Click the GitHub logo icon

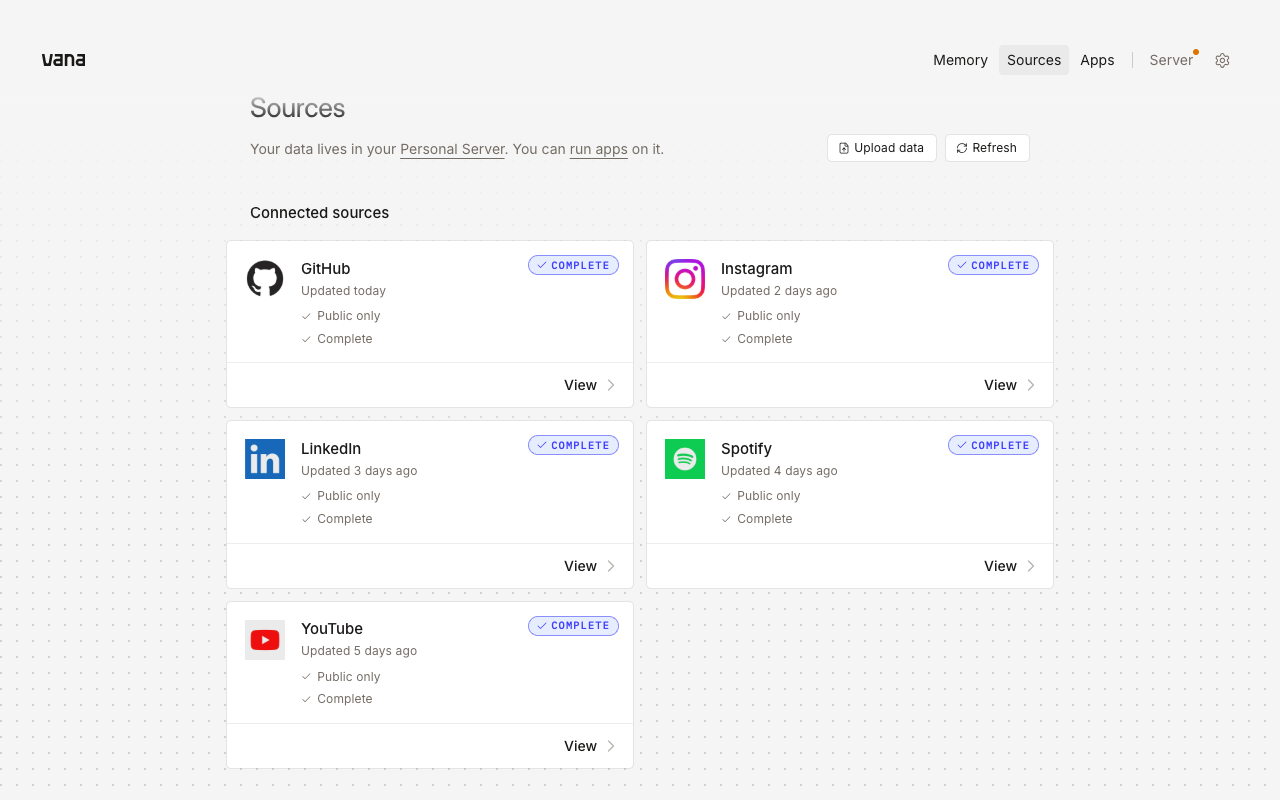265,279
